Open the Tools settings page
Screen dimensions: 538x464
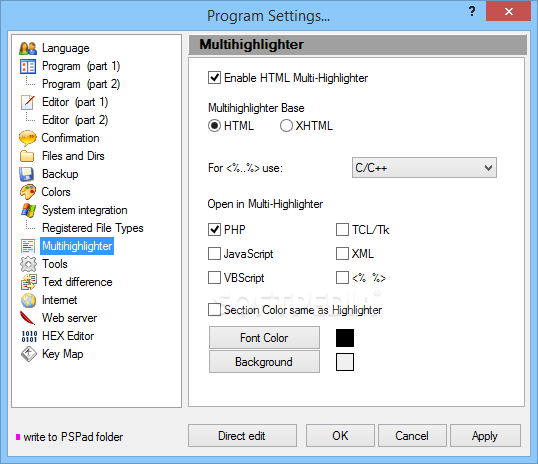pyautogui.click(x=55, y=264)
